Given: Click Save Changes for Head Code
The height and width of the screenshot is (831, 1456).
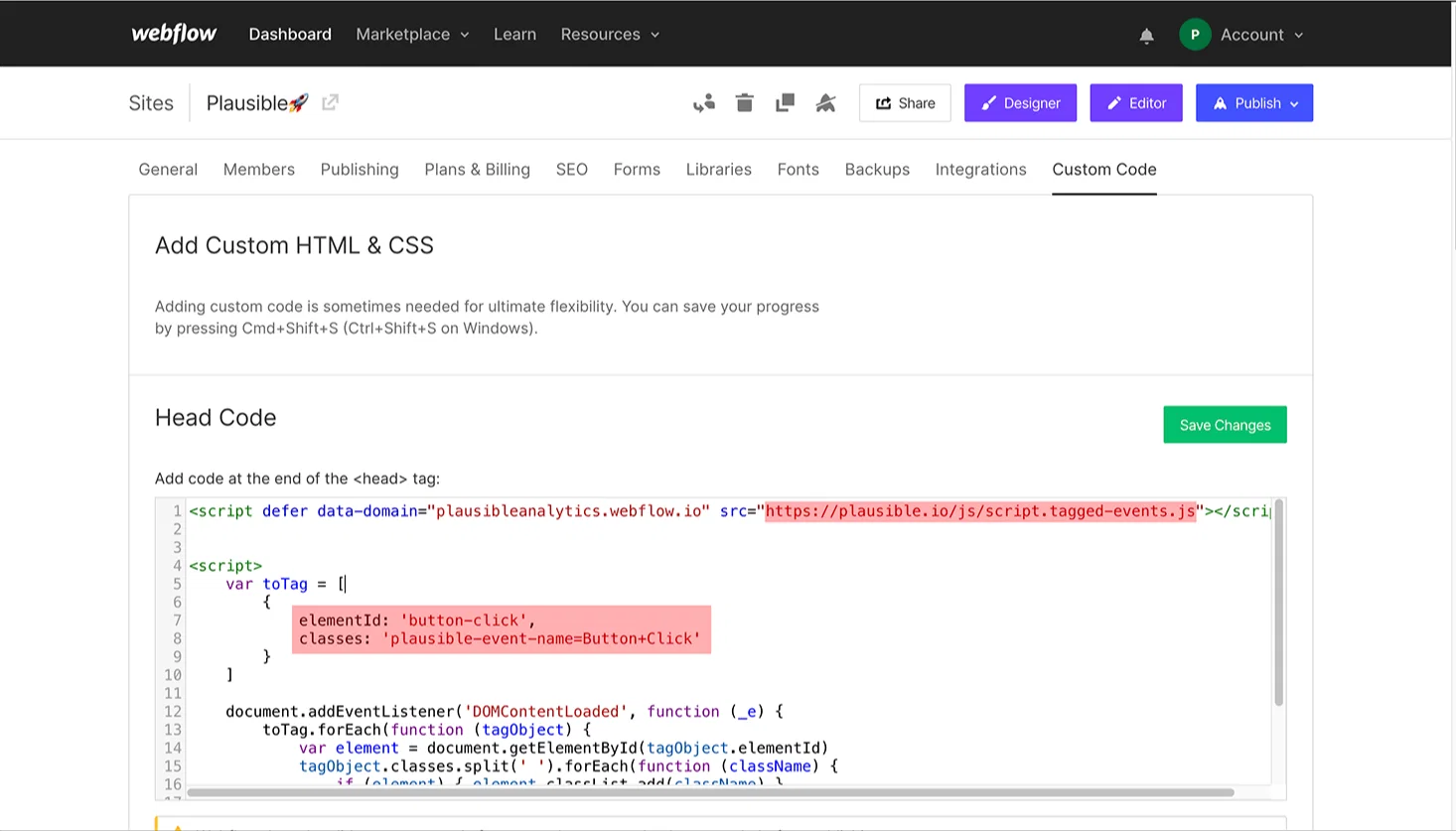Looking at the screenshot, I should pyautogui.click(x=1225, y=425).
